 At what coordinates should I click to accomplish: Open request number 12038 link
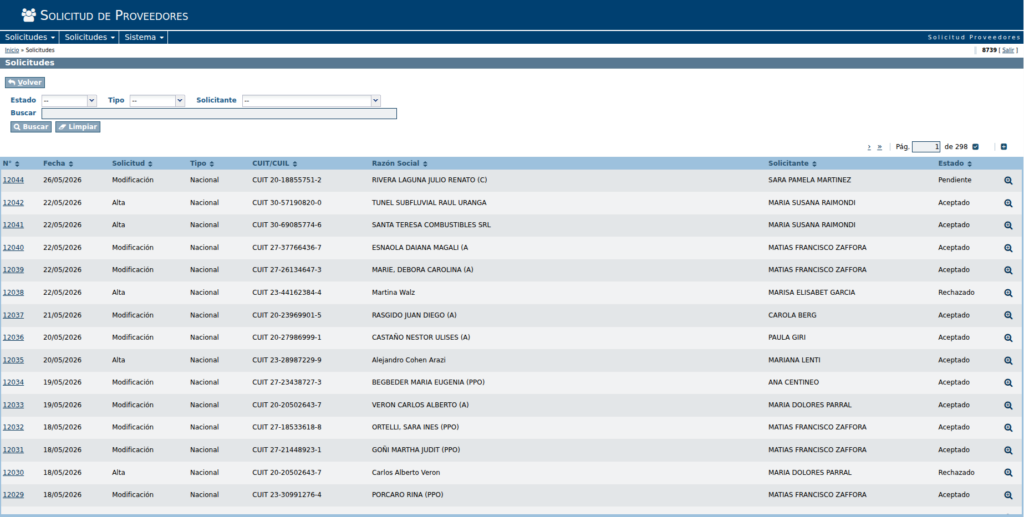point(13,292)
